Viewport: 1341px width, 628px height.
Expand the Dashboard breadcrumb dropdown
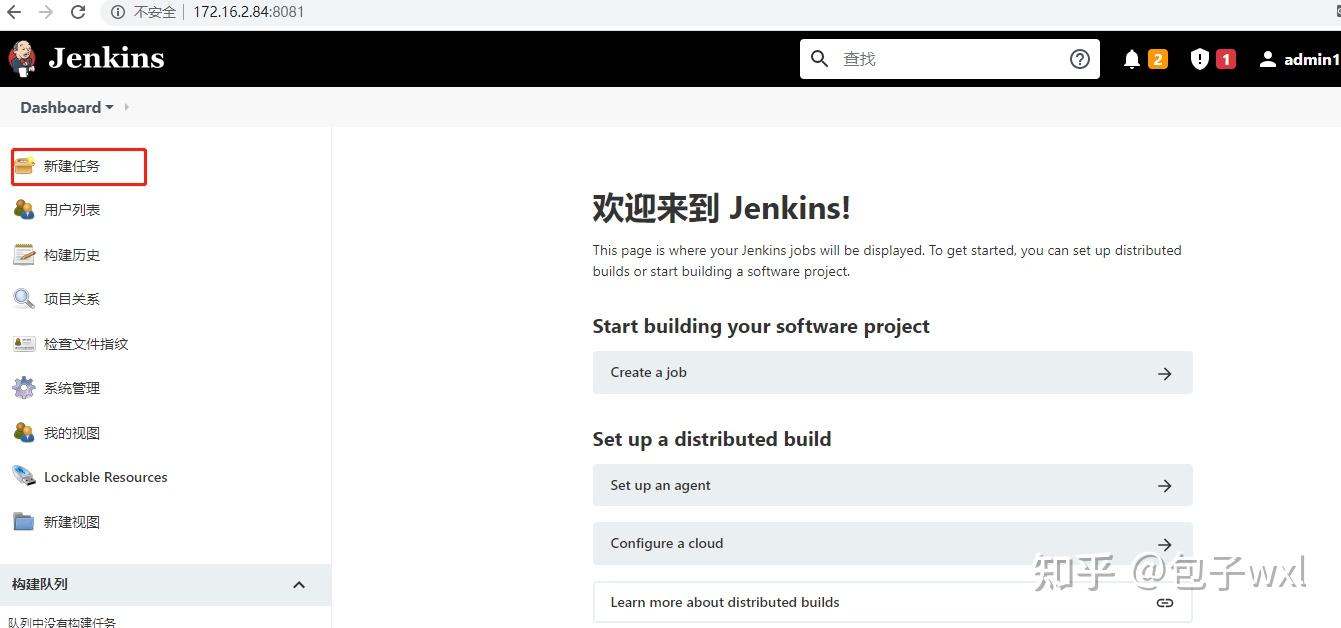(x=110, y=107)
